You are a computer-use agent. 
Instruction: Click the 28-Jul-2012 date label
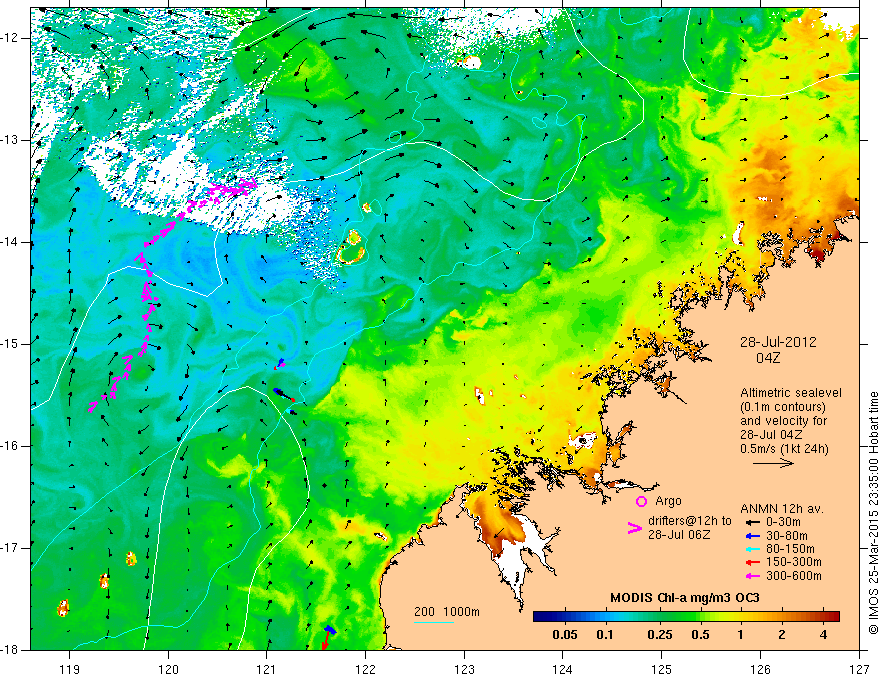tap(778, 342)
